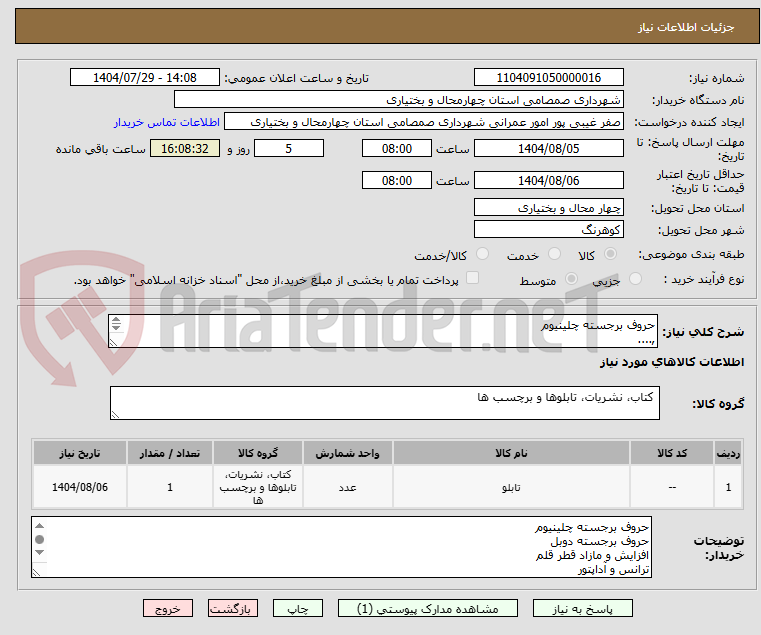Click the 'پاسخ به نیاز' button
761x635 pixels.
tap(582, 608)
